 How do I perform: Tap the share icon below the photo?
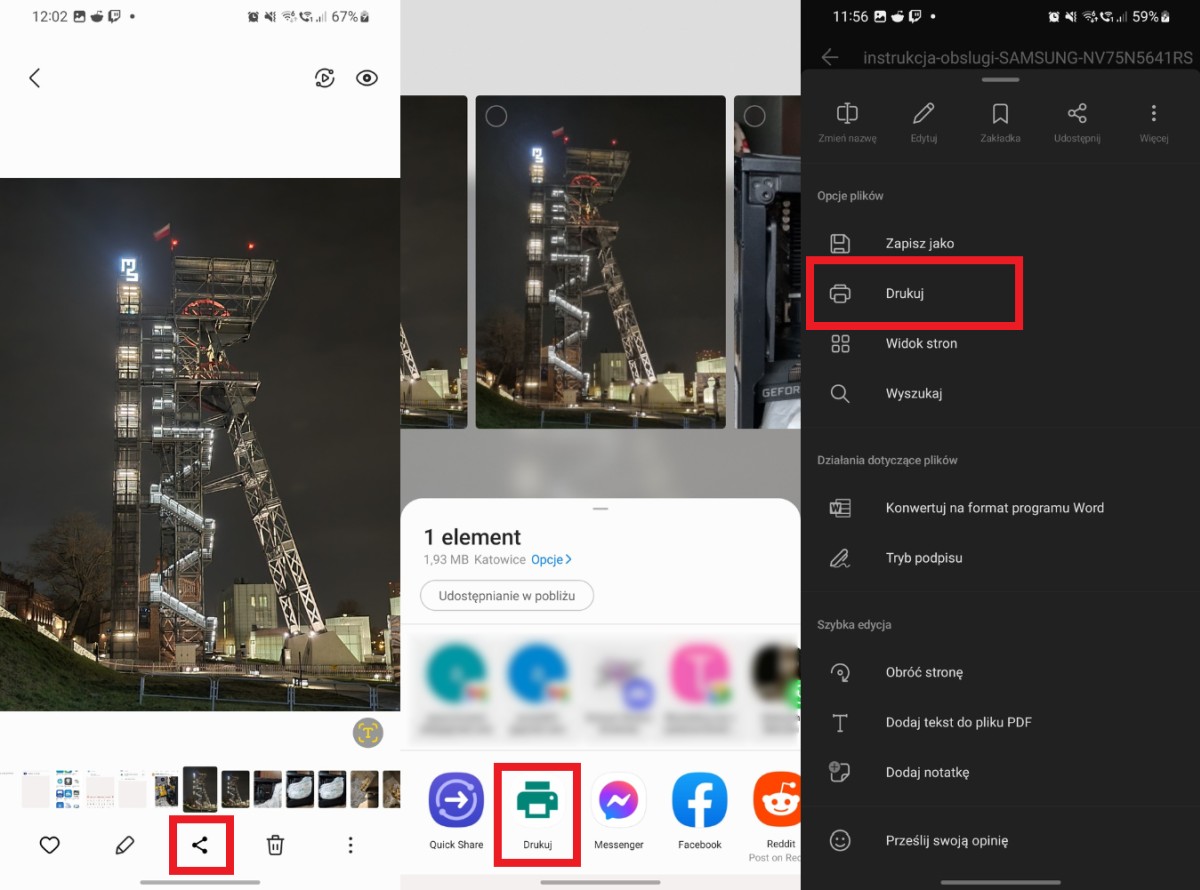[200, 845]
